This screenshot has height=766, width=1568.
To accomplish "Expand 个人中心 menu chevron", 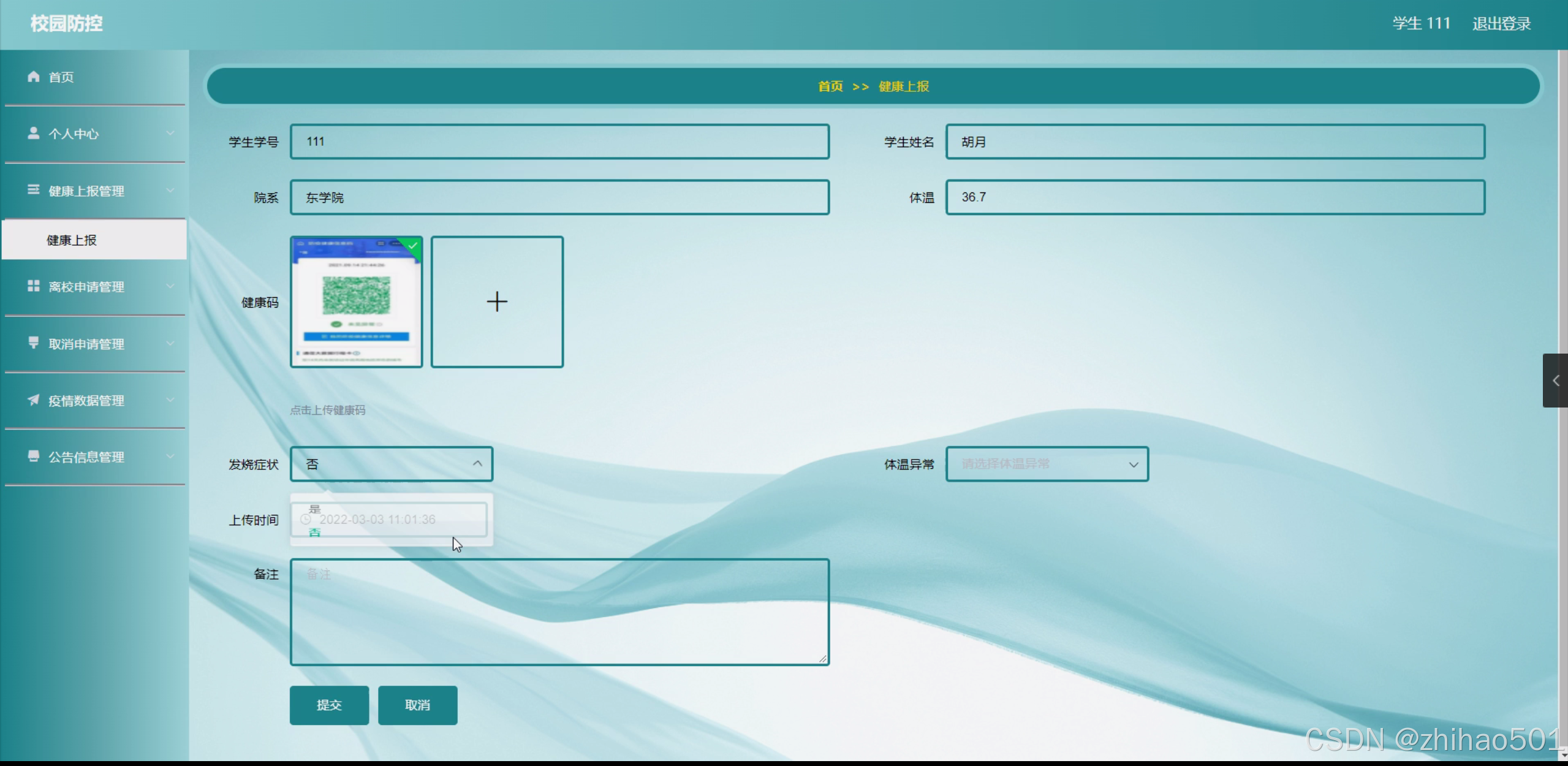I will [170, 133].
